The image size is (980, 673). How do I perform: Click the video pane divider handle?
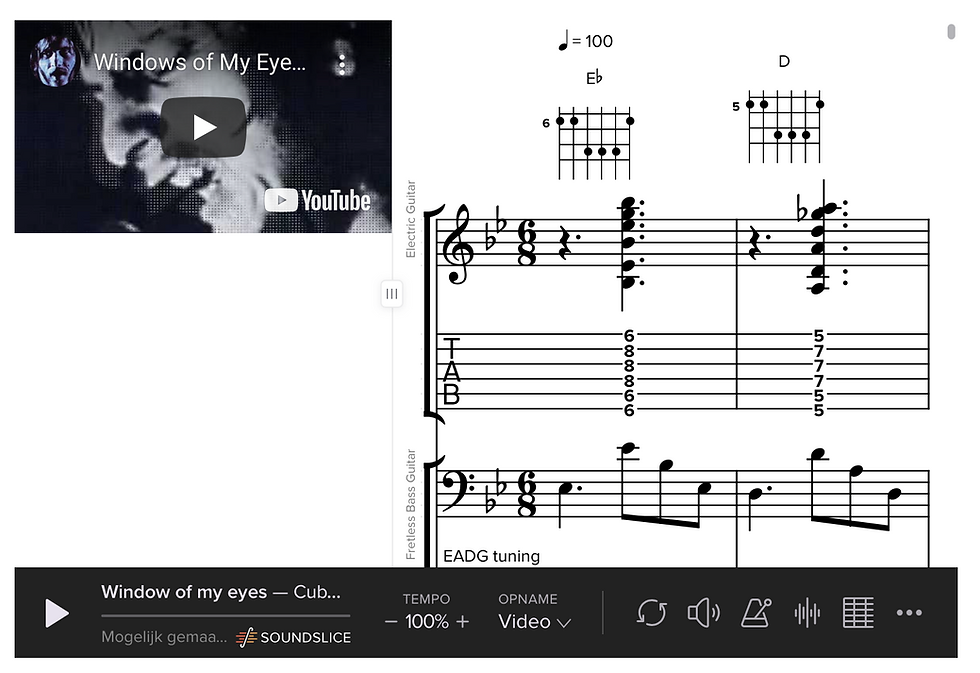(392, 294)
